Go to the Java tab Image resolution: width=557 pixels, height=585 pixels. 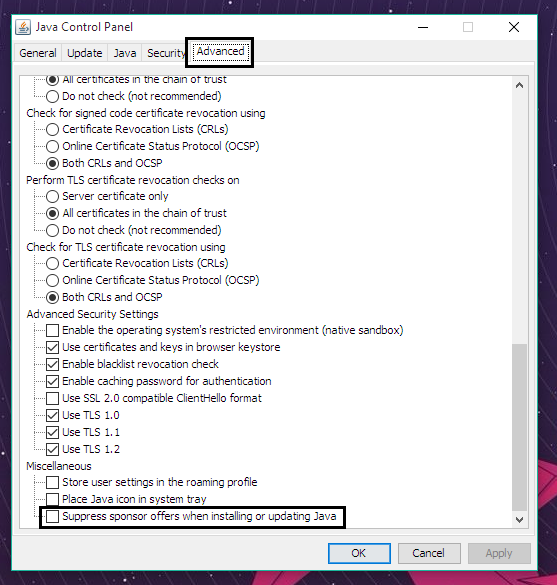[125, 53]
